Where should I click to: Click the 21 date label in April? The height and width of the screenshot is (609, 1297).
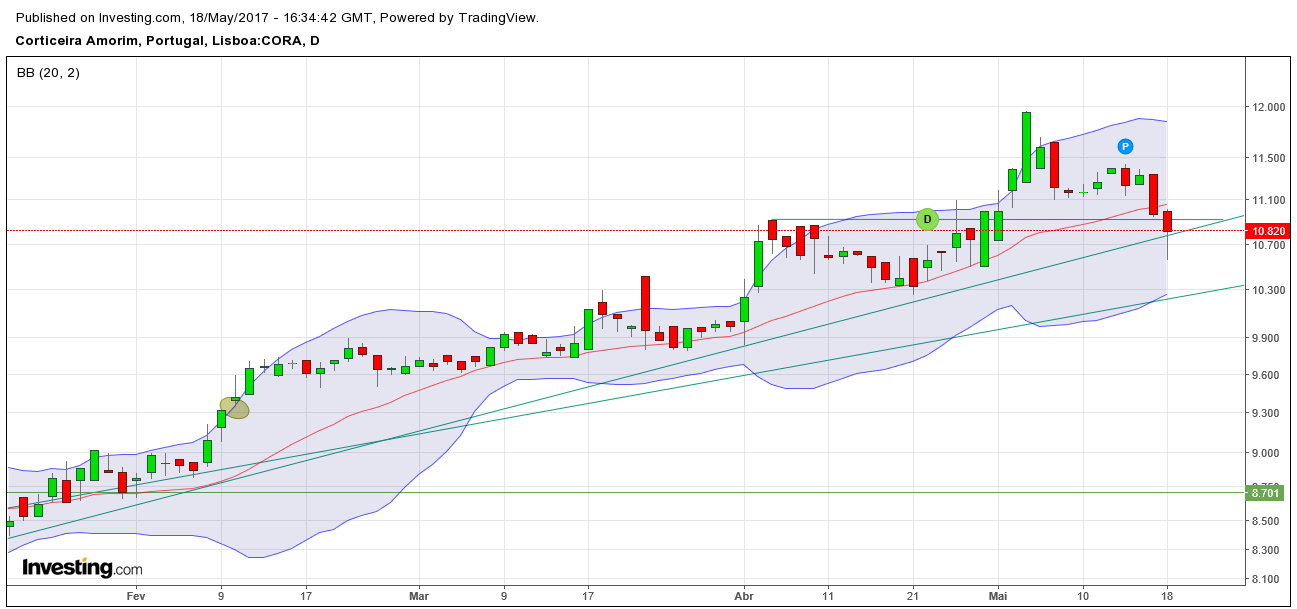pyautogui.click(x=913, y=594)
